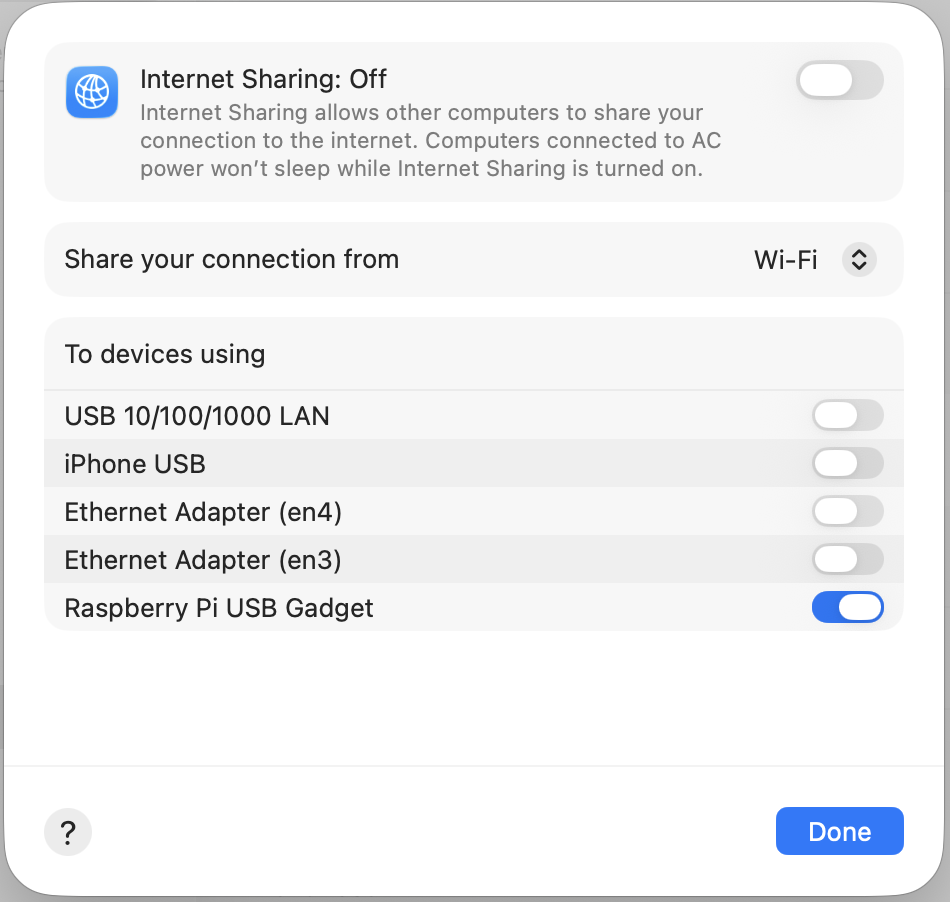Viewport: 950px width, 902px height.
Task: Click the "Share your connection from" label
Action: [x=232, y=260]
